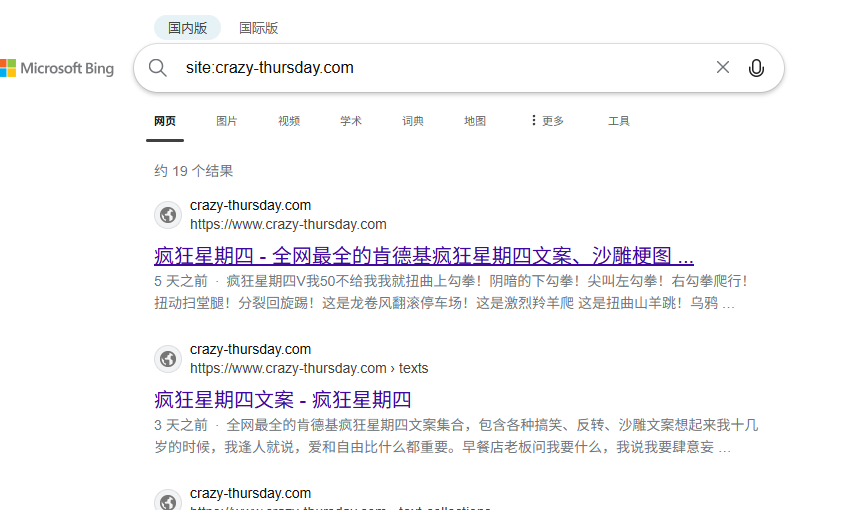Click URL https://www.crazy-thursday.com of first result

(x=288, y=225)
